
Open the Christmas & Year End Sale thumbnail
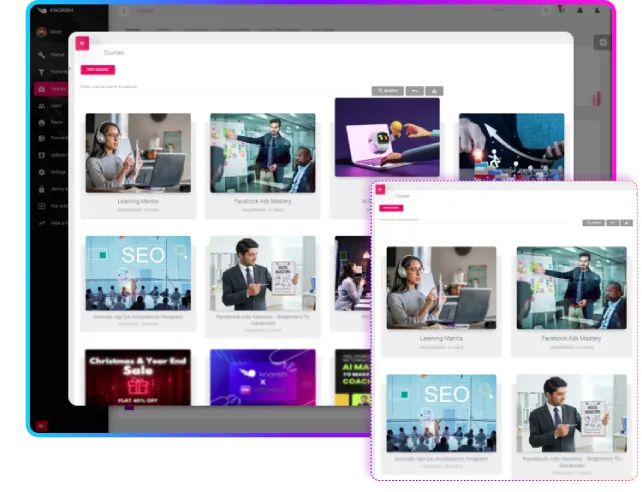pyautogui.click(x=138, y=377)
